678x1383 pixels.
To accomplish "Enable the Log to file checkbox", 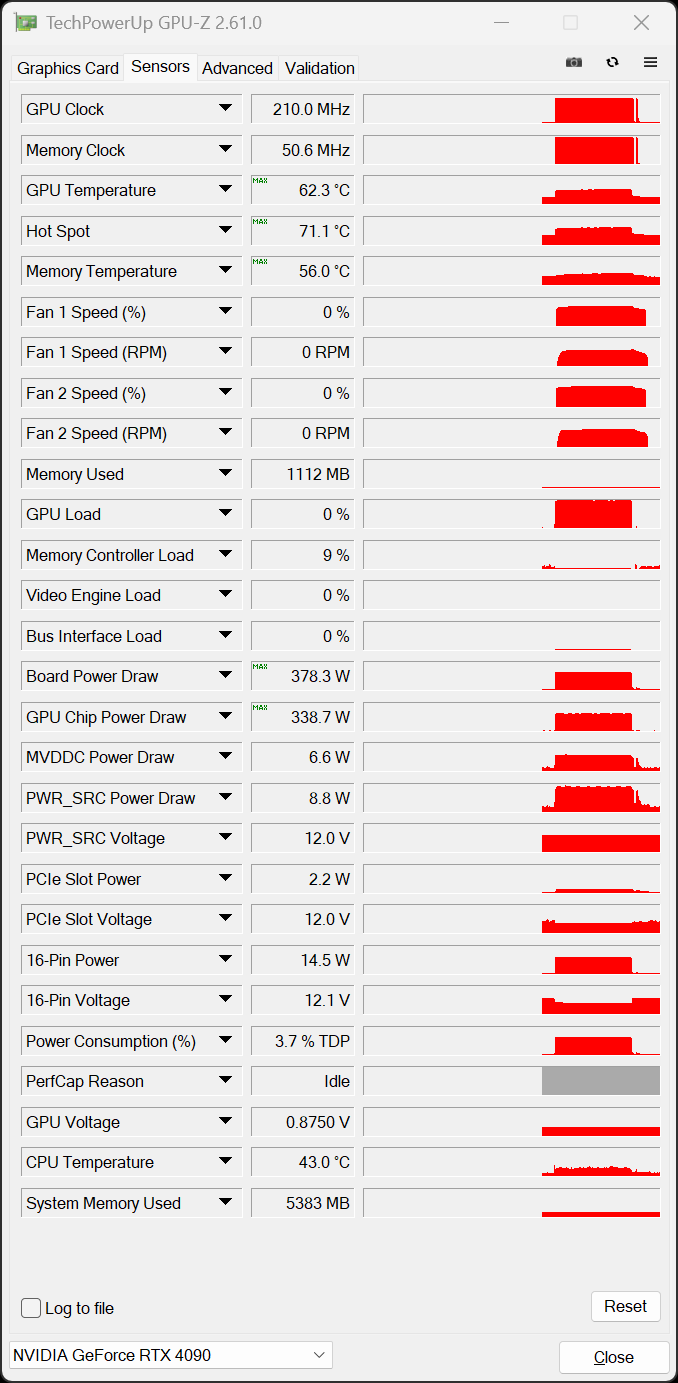I will tap(32, 1308).
